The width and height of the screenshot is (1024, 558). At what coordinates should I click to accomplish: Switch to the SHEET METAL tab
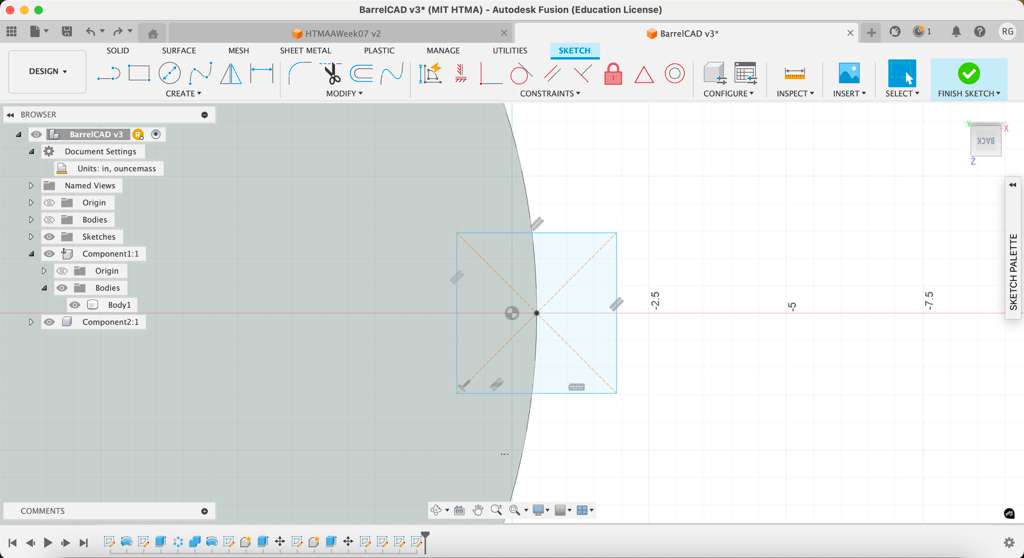point(305,50)
